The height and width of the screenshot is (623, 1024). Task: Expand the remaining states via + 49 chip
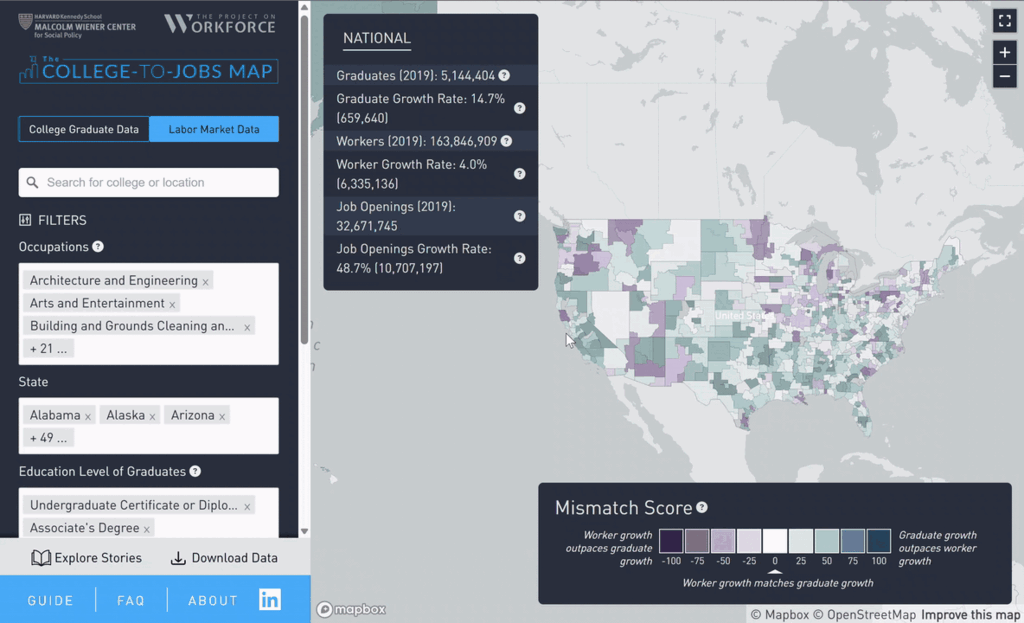(49, 437)
